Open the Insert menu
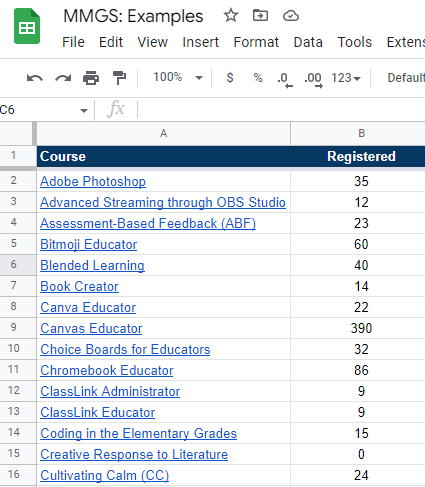425x487 pixels. click(201, 42)
